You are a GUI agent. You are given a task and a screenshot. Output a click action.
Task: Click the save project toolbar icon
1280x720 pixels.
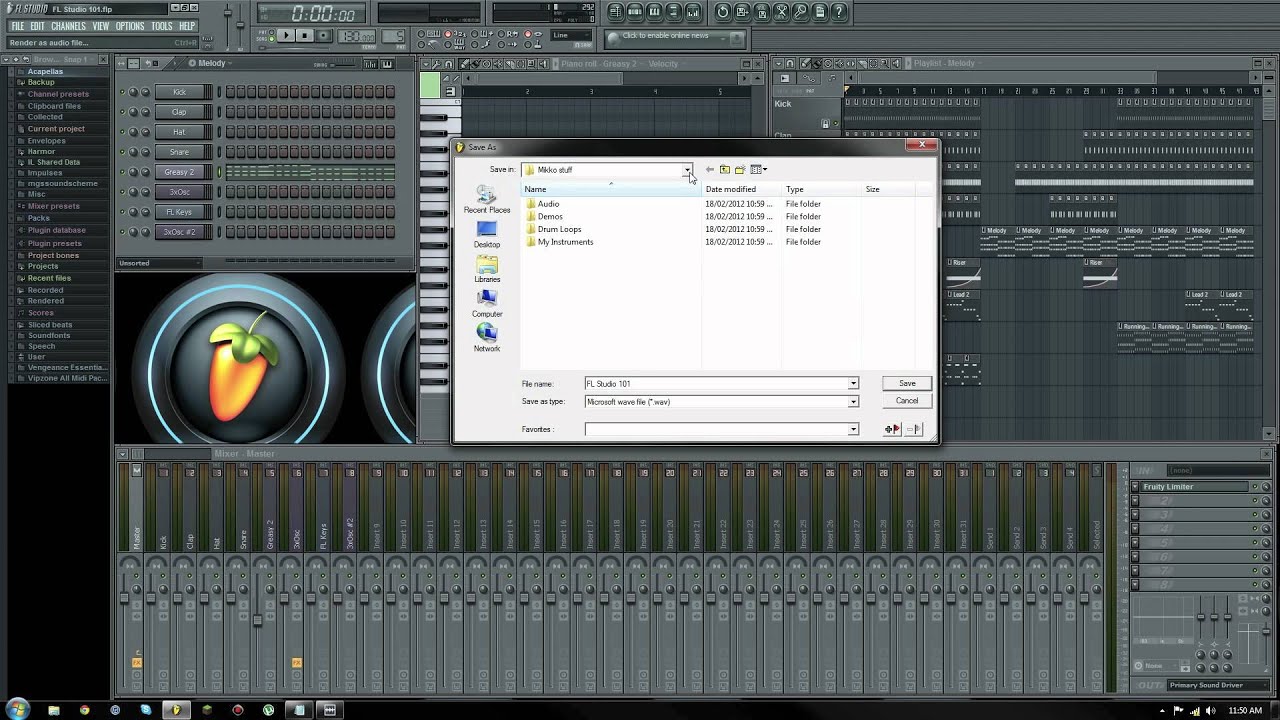pos(742,12)
